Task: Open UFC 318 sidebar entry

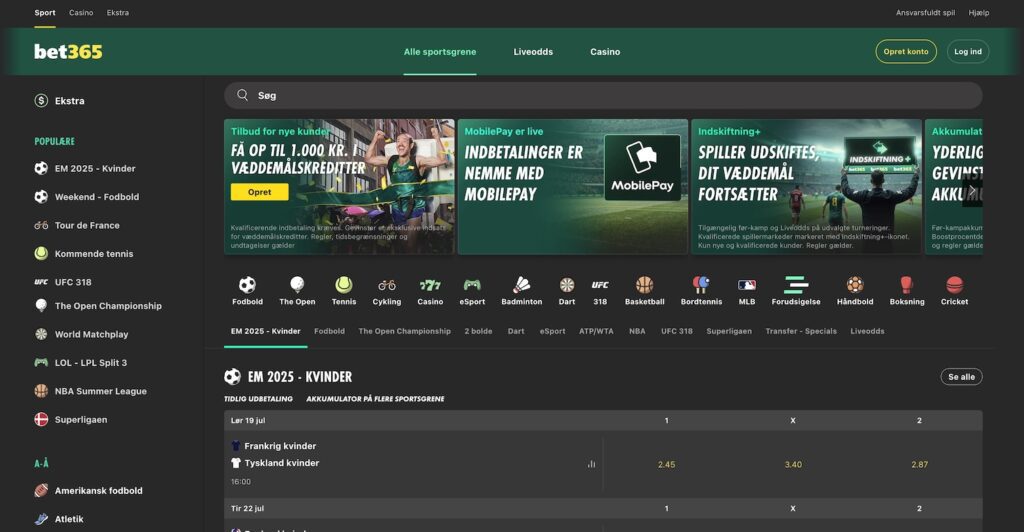Action: click(72, 282)
